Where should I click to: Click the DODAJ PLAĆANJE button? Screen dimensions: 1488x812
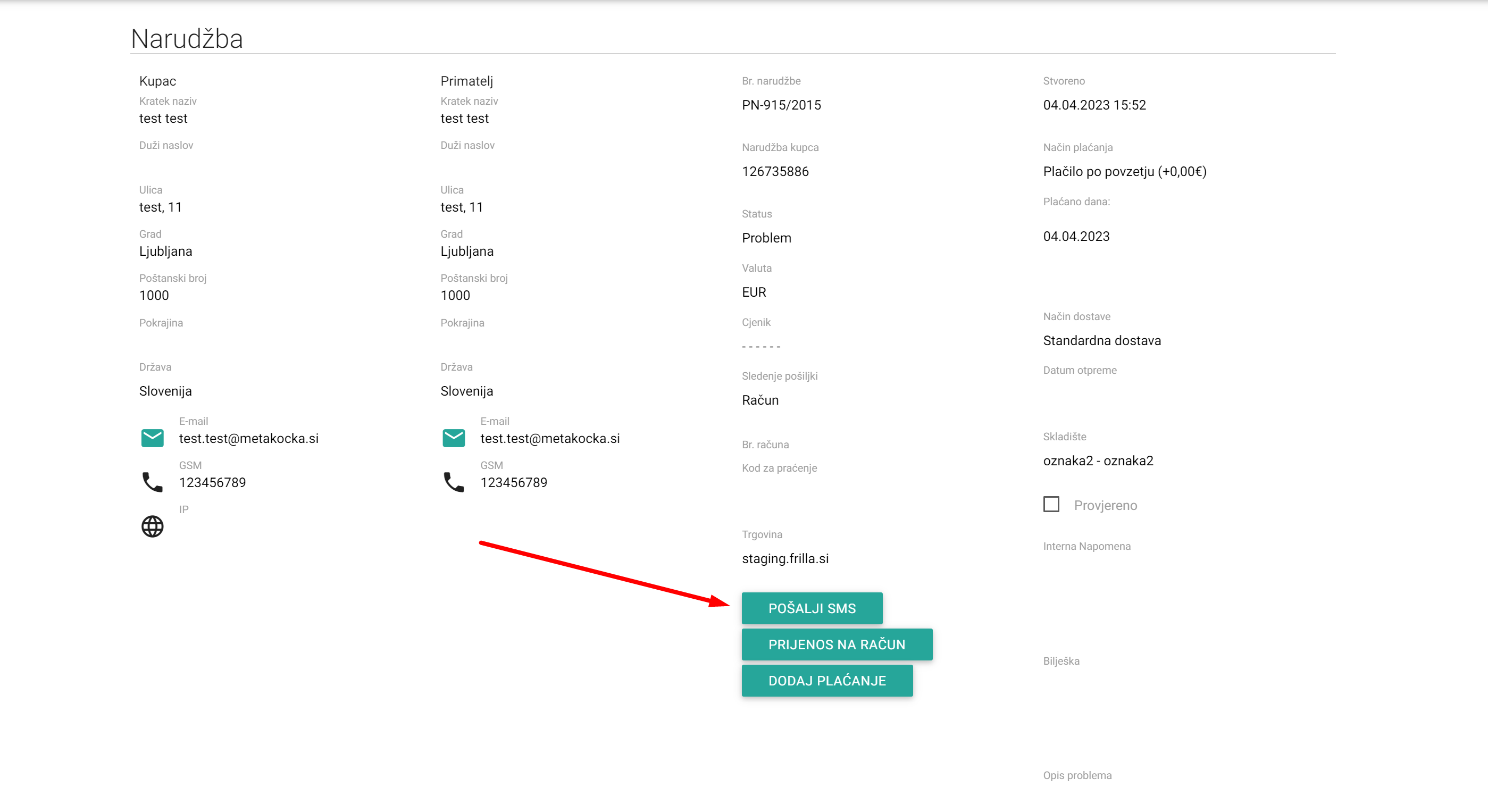pos(826,680)
